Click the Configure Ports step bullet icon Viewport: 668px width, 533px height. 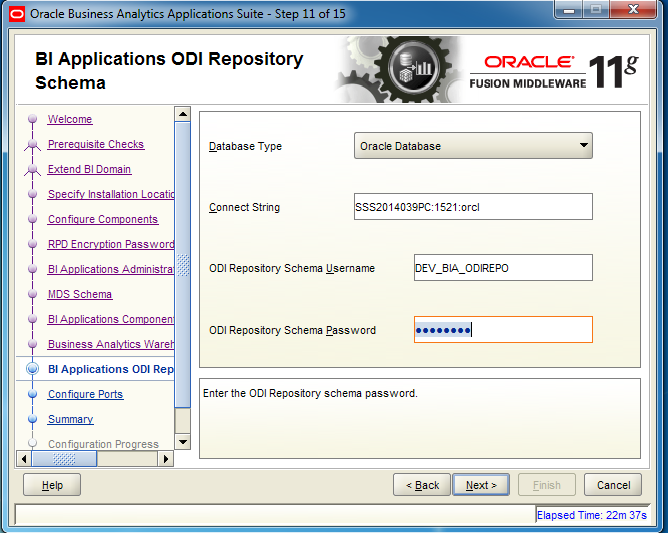32,394
